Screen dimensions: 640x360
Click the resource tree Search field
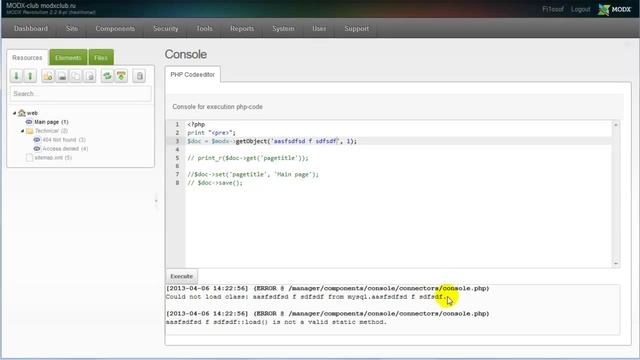[80, 94]
